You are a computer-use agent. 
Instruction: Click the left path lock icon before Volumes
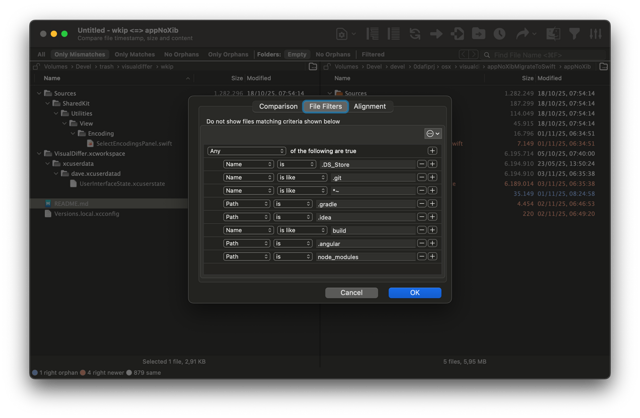pyautogui.click(x=37, y=67)
